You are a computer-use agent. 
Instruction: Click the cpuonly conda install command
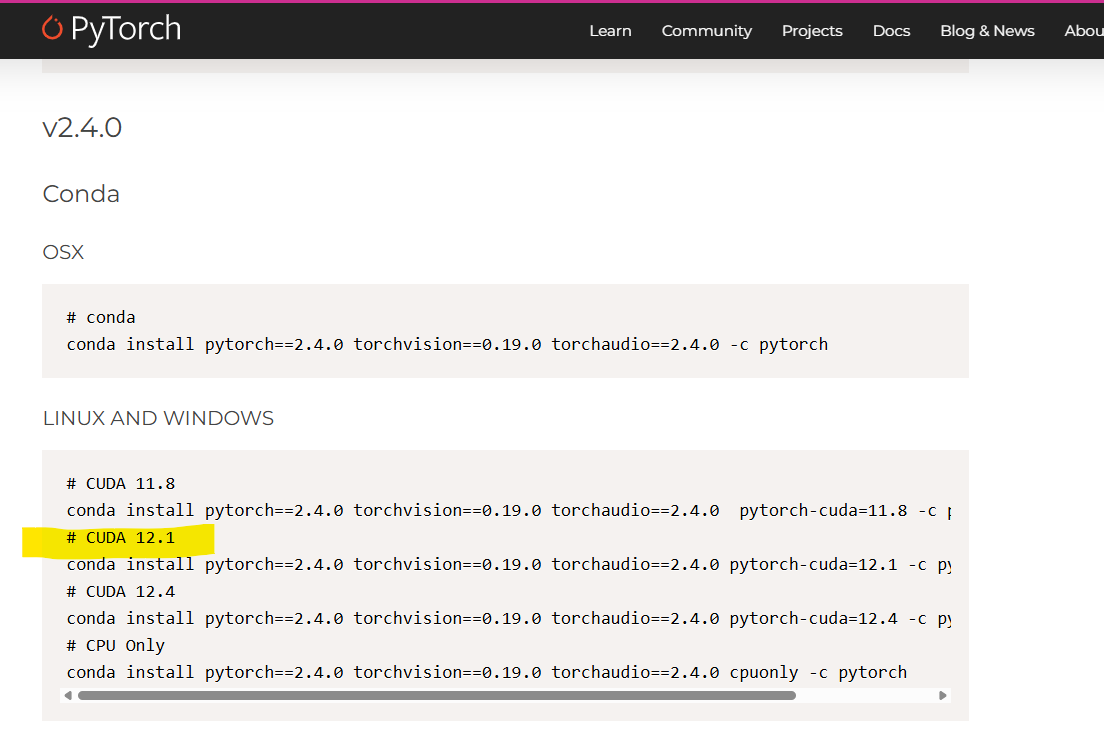click(487, 673)
